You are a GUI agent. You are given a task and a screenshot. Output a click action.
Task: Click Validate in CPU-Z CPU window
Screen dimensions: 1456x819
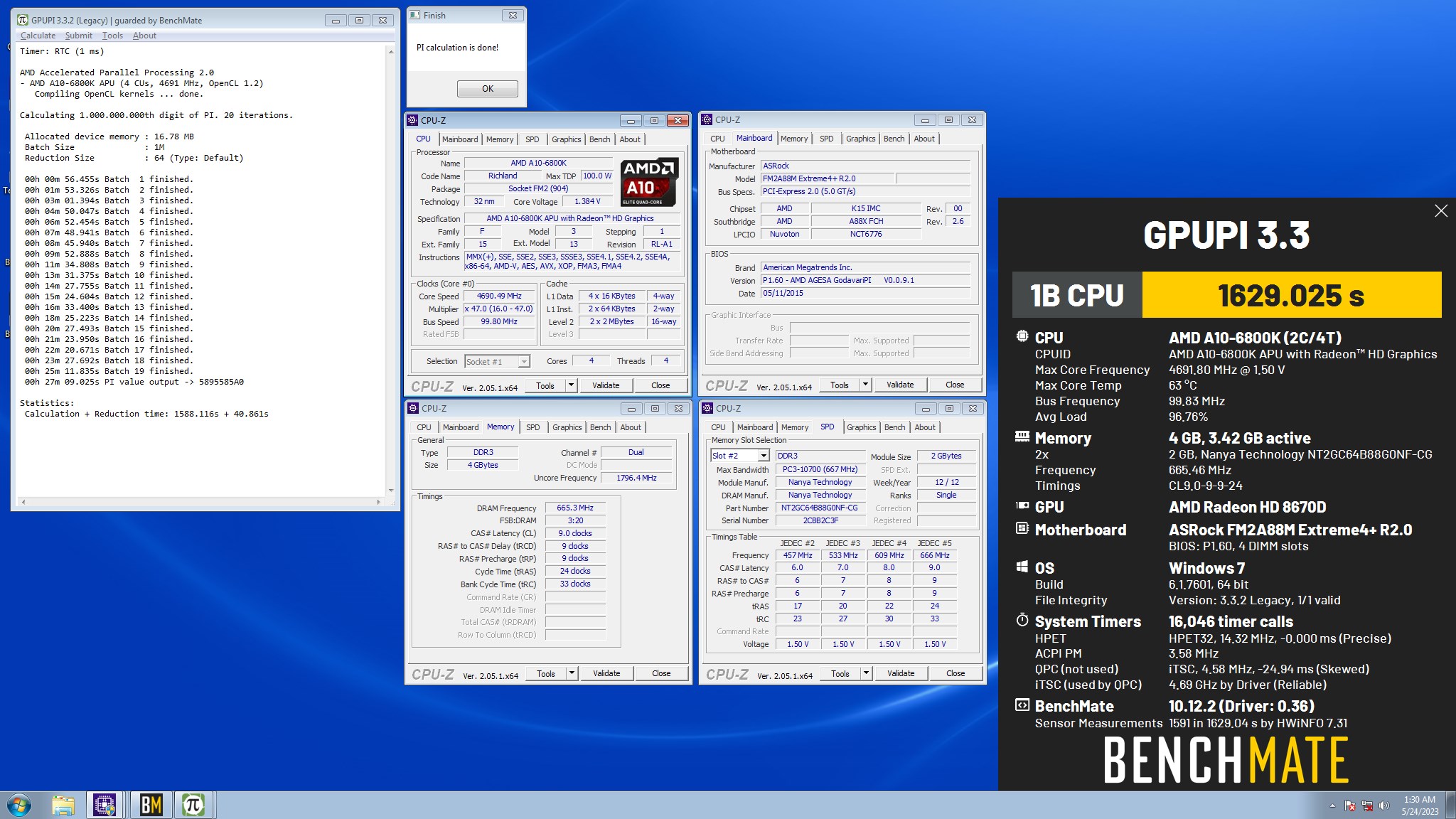606,385
